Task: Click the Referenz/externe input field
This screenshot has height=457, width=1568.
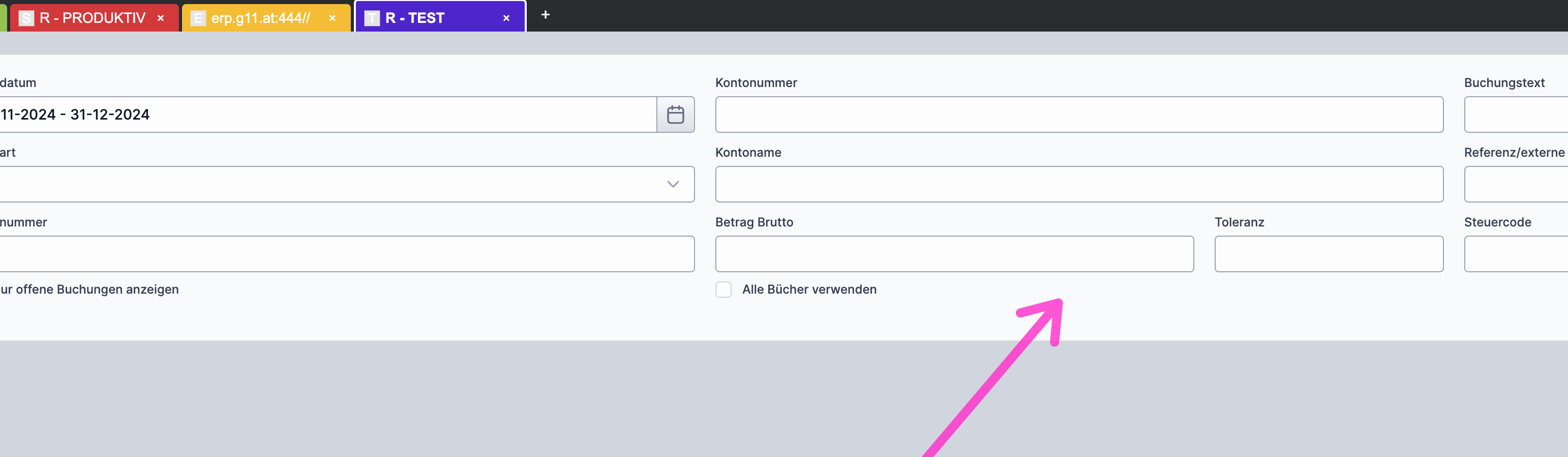Action: tap(1516, 184)
